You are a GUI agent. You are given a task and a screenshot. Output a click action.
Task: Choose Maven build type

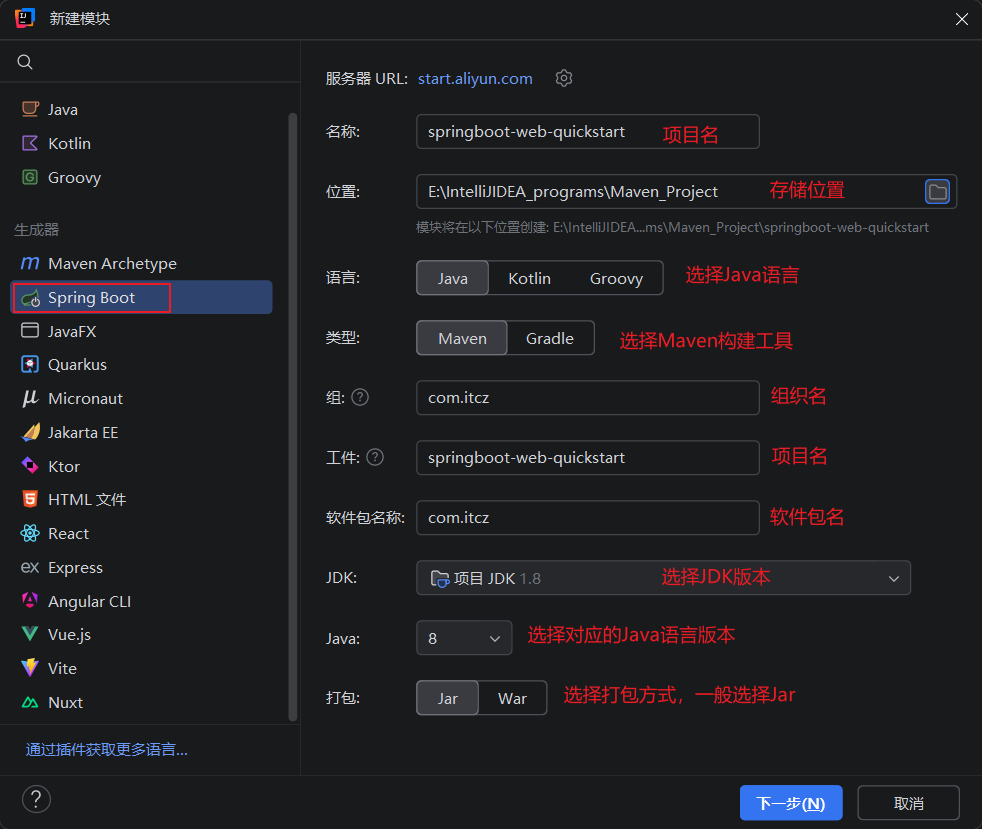pyautogui.click(x=462, y=338)
